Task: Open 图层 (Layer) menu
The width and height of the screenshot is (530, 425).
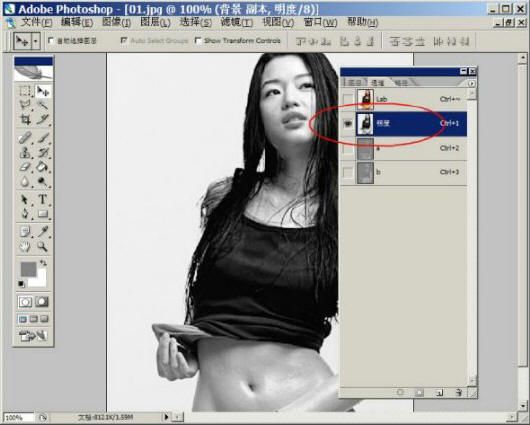Action: (155, 22)
